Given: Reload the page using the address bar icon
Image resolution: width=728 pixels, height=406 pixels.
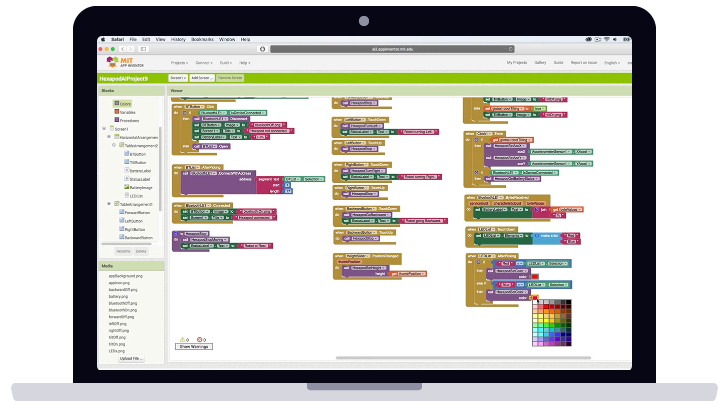Looking at the screenshot, I should pyautogui.click(x=510, y=49).
